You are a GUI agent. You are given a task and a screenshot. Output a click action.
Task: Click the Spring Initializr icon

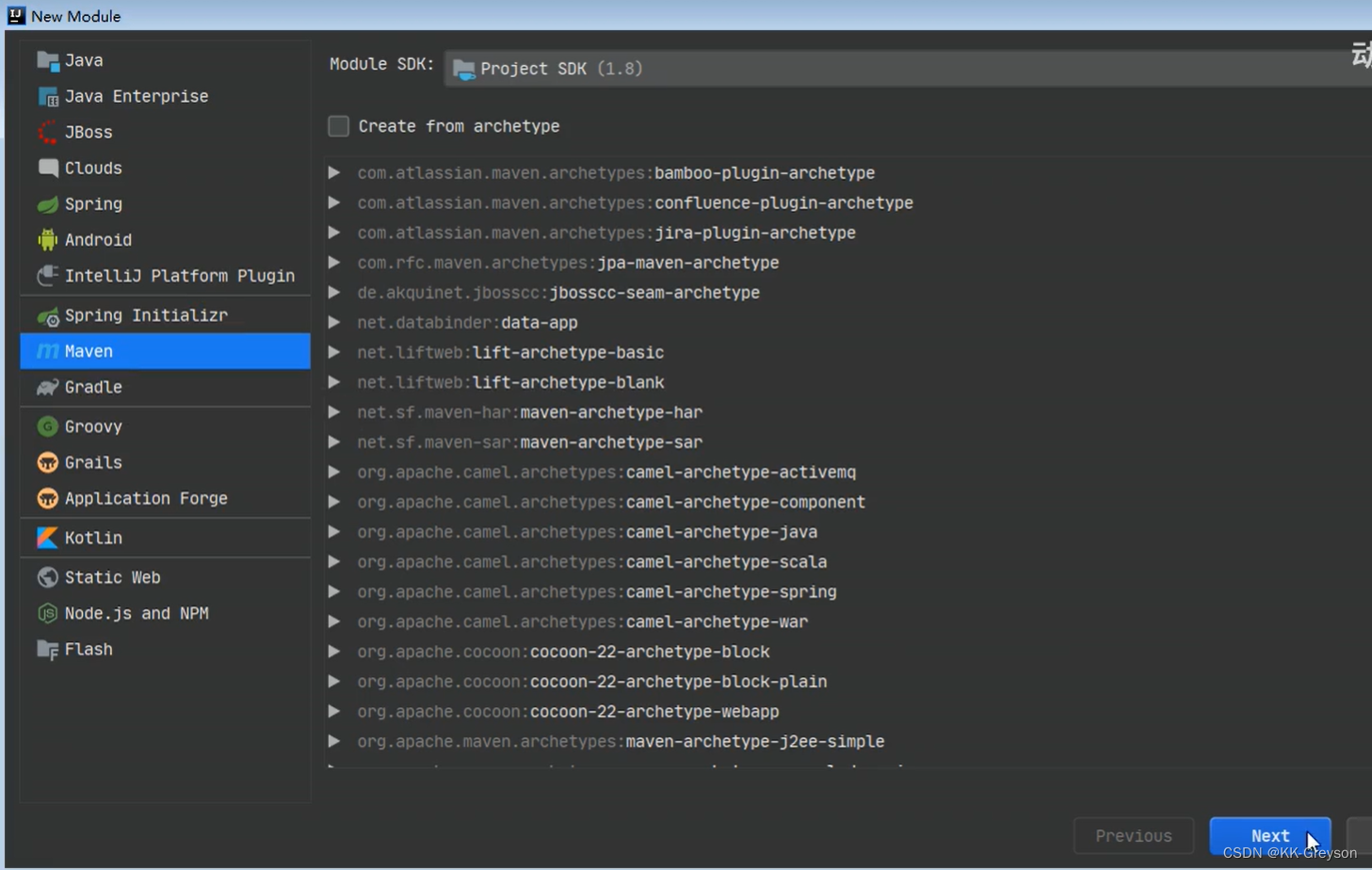pyautogui.click(x=47, y=316)
